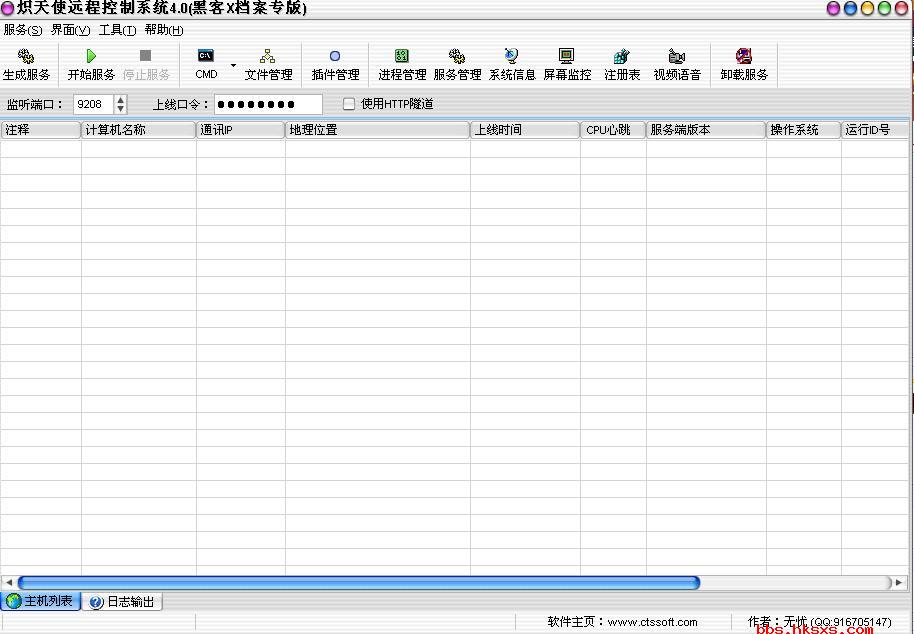This screenshot has height=634, width=914.
Task: Toggle the 使用HTTP隧道 checkbox
Action: point(349,104)
